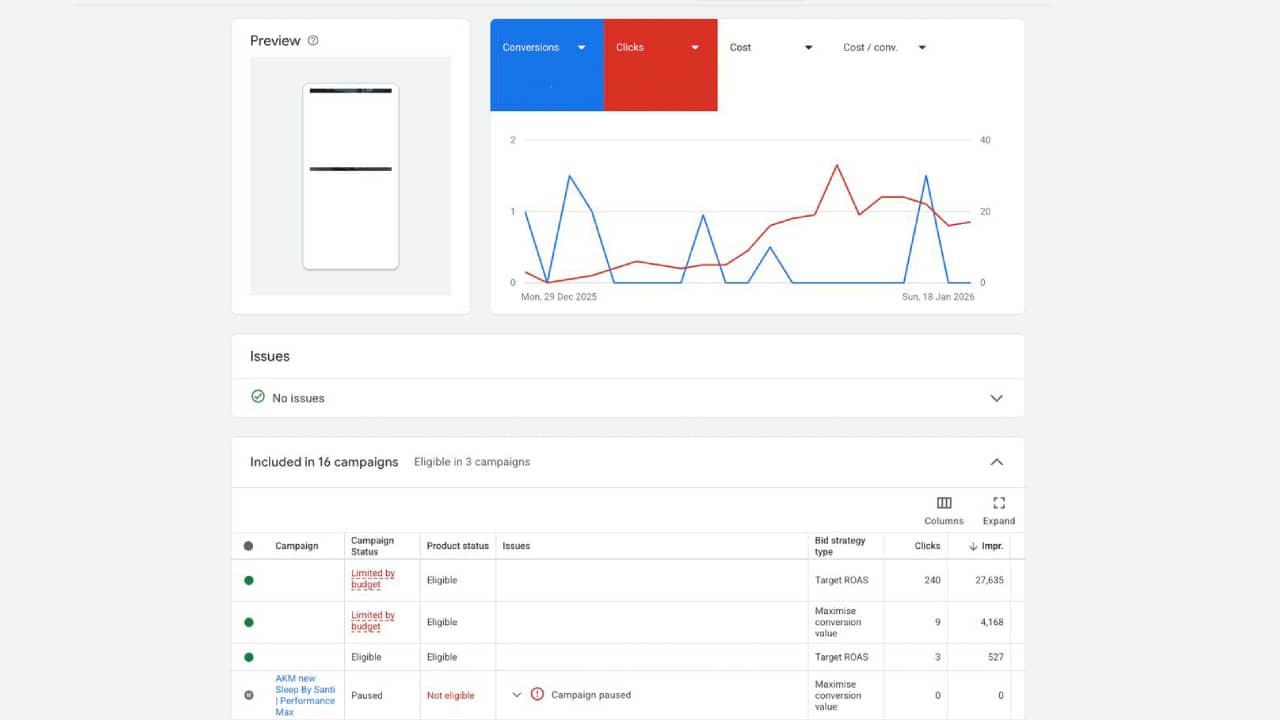Open the Cost / conv. metric dropdown
The height and width of the screenshot is (720, 1280).
point(922,48)
